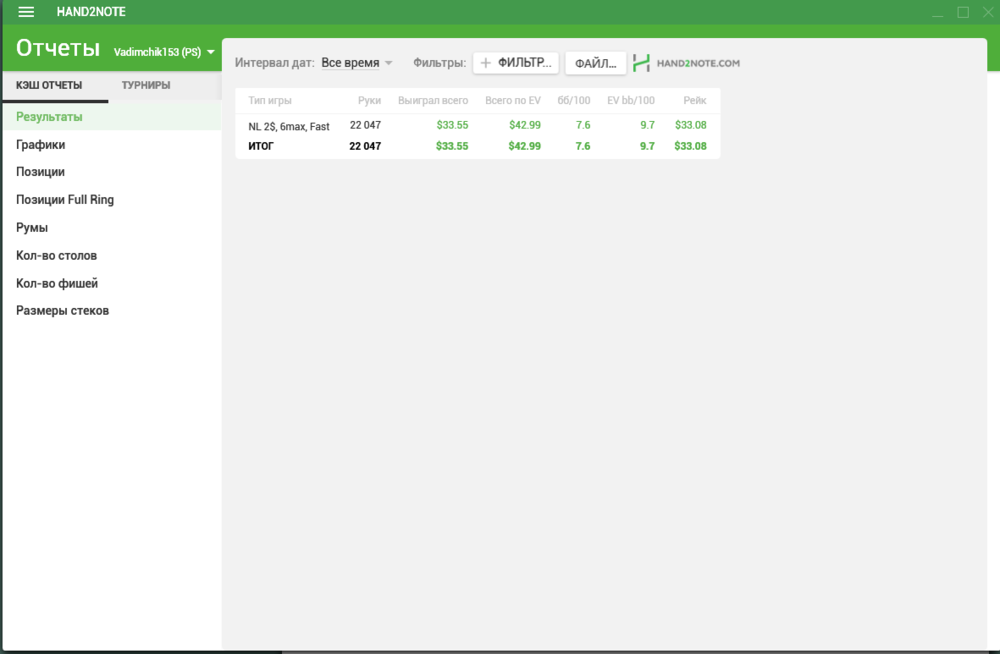Switch to the 'ТУРНИРЫ' tab
This screenshot has width=1000, height=654.
tap(146, 86)
